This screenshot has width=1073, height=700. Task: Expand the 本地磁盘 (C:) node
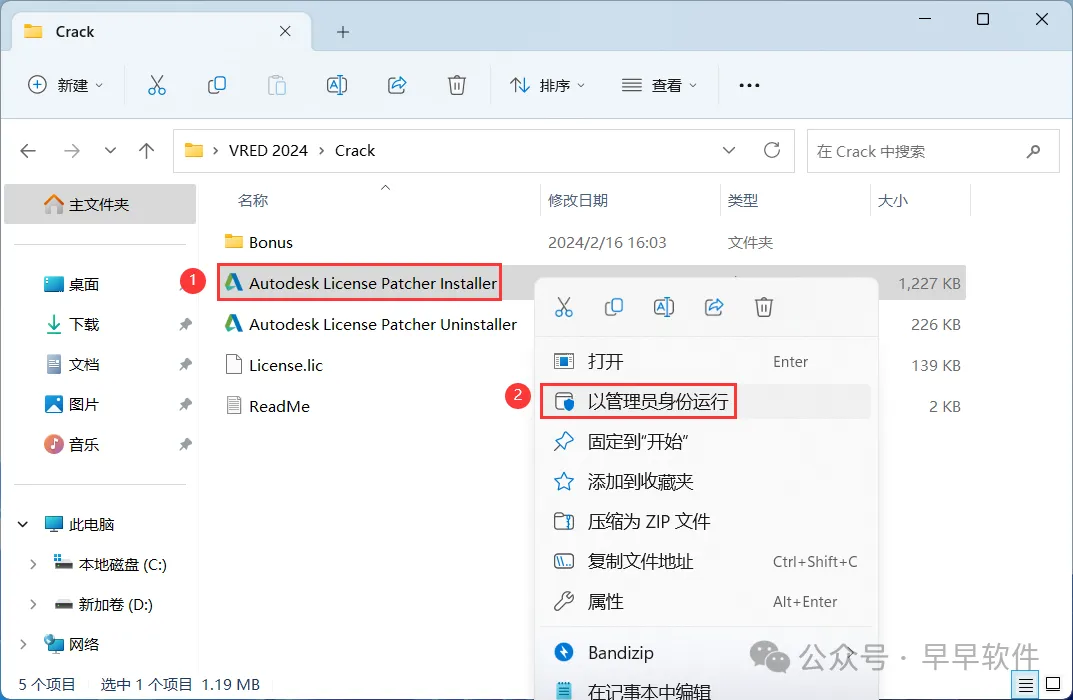point(33,565)
